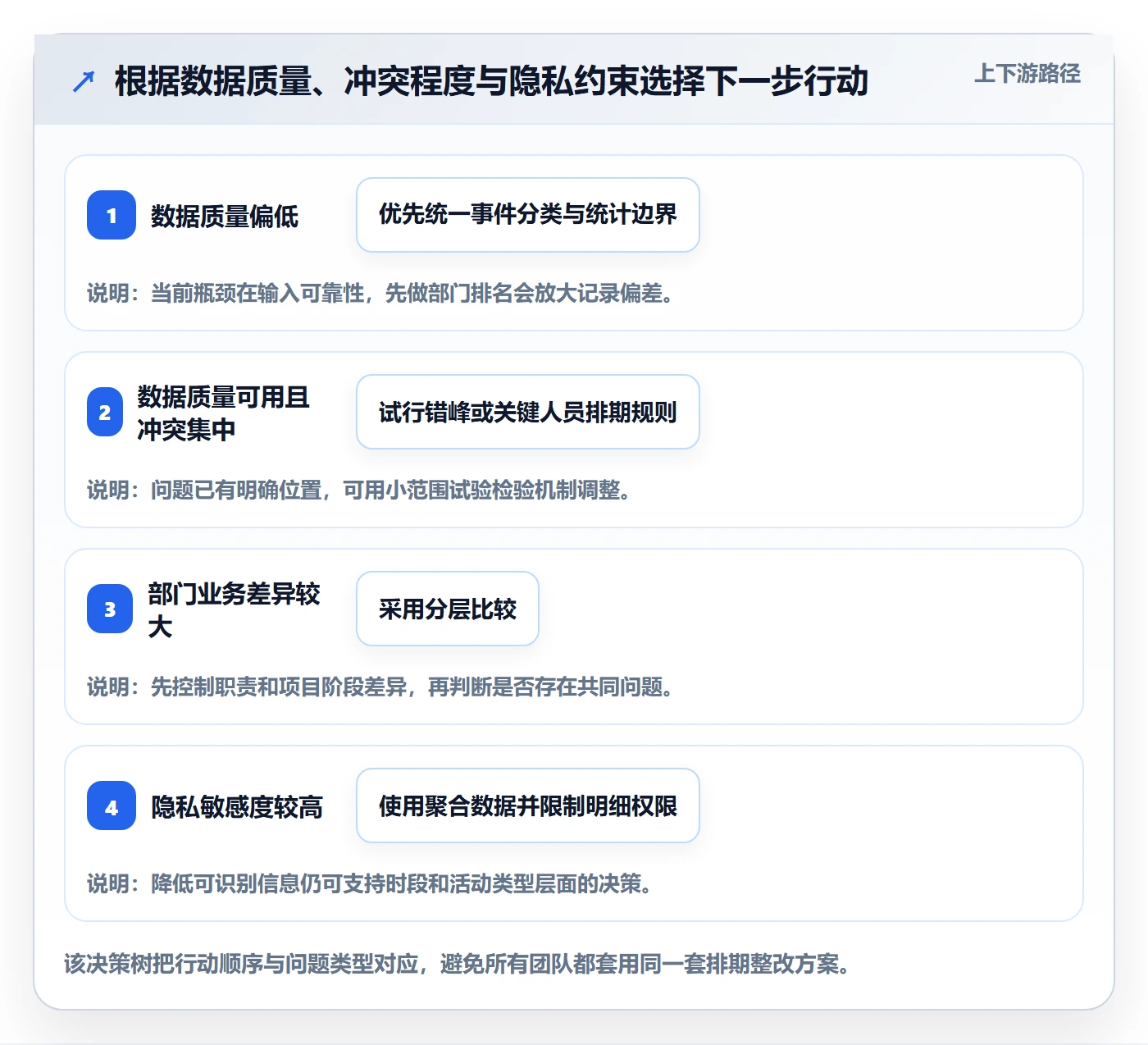Click the title 根据数据质量、冲突程度与隐私约束选择下一步行动

click(491, 81)
